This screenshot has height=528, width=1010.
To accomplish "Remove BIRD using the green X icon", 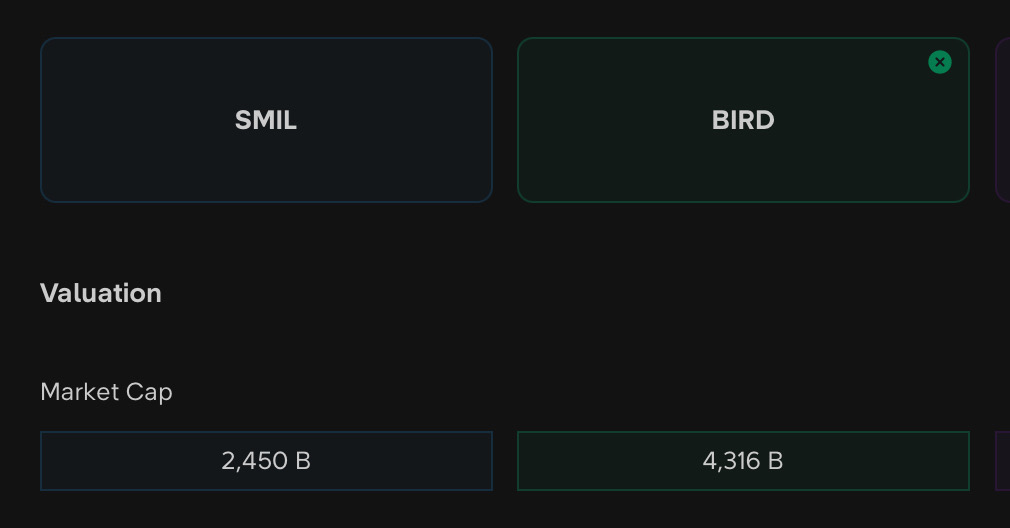I will 939,62.
